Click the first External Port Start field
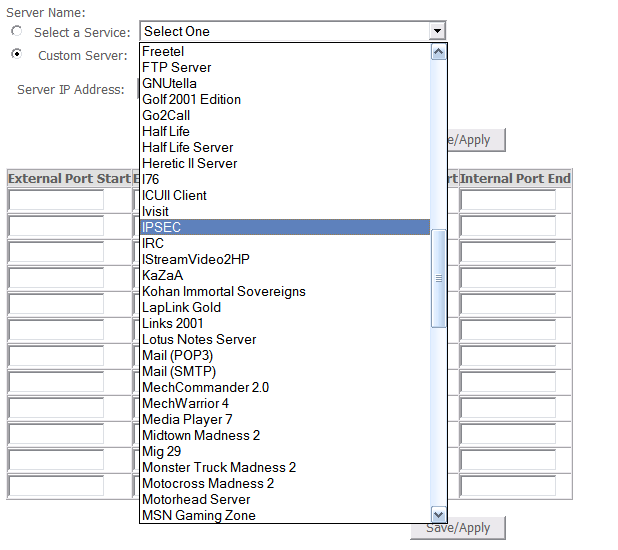This screenshot has height=550, width=618. coord(56,200)
